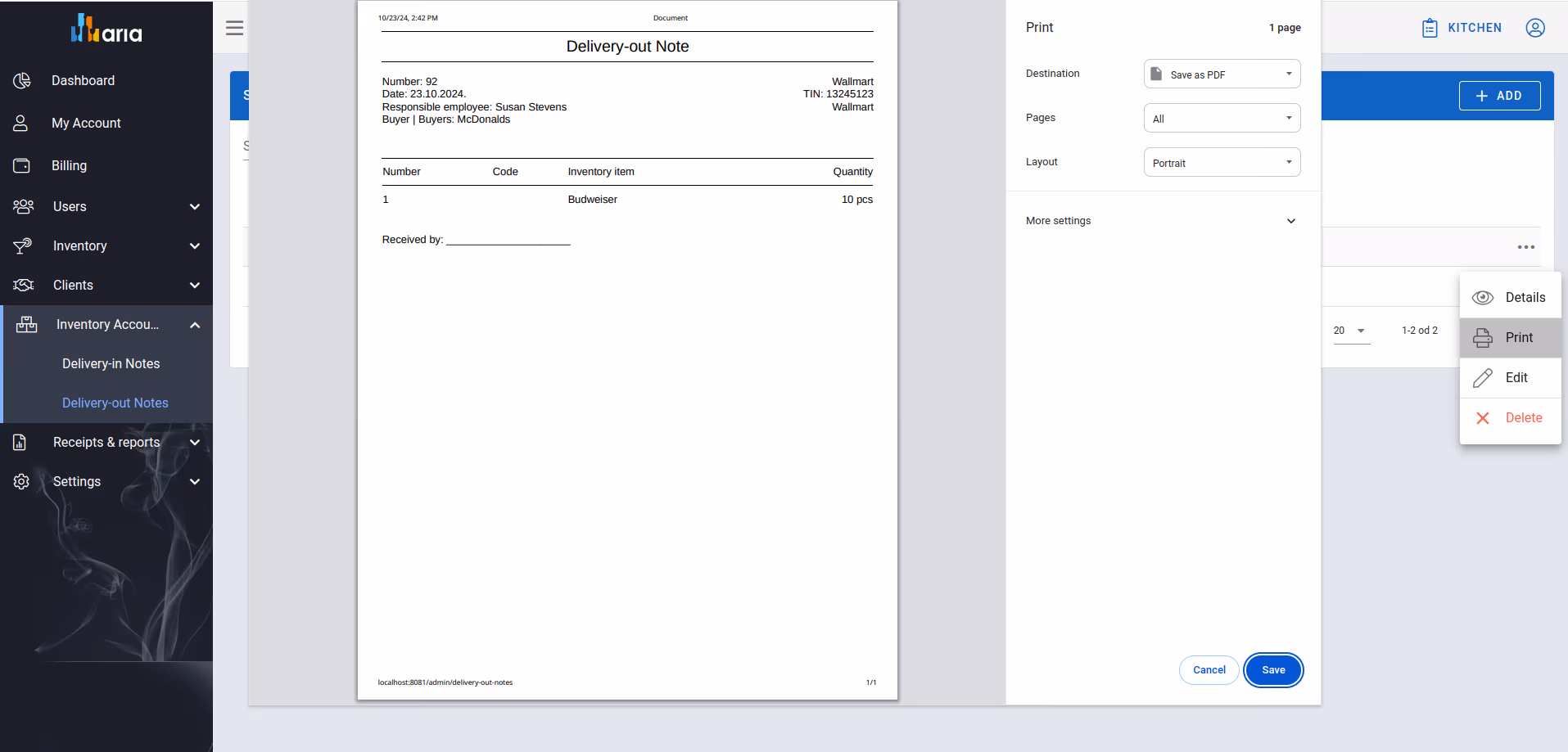
Task: Cancel the print dialog
Action: (1209, 670)
